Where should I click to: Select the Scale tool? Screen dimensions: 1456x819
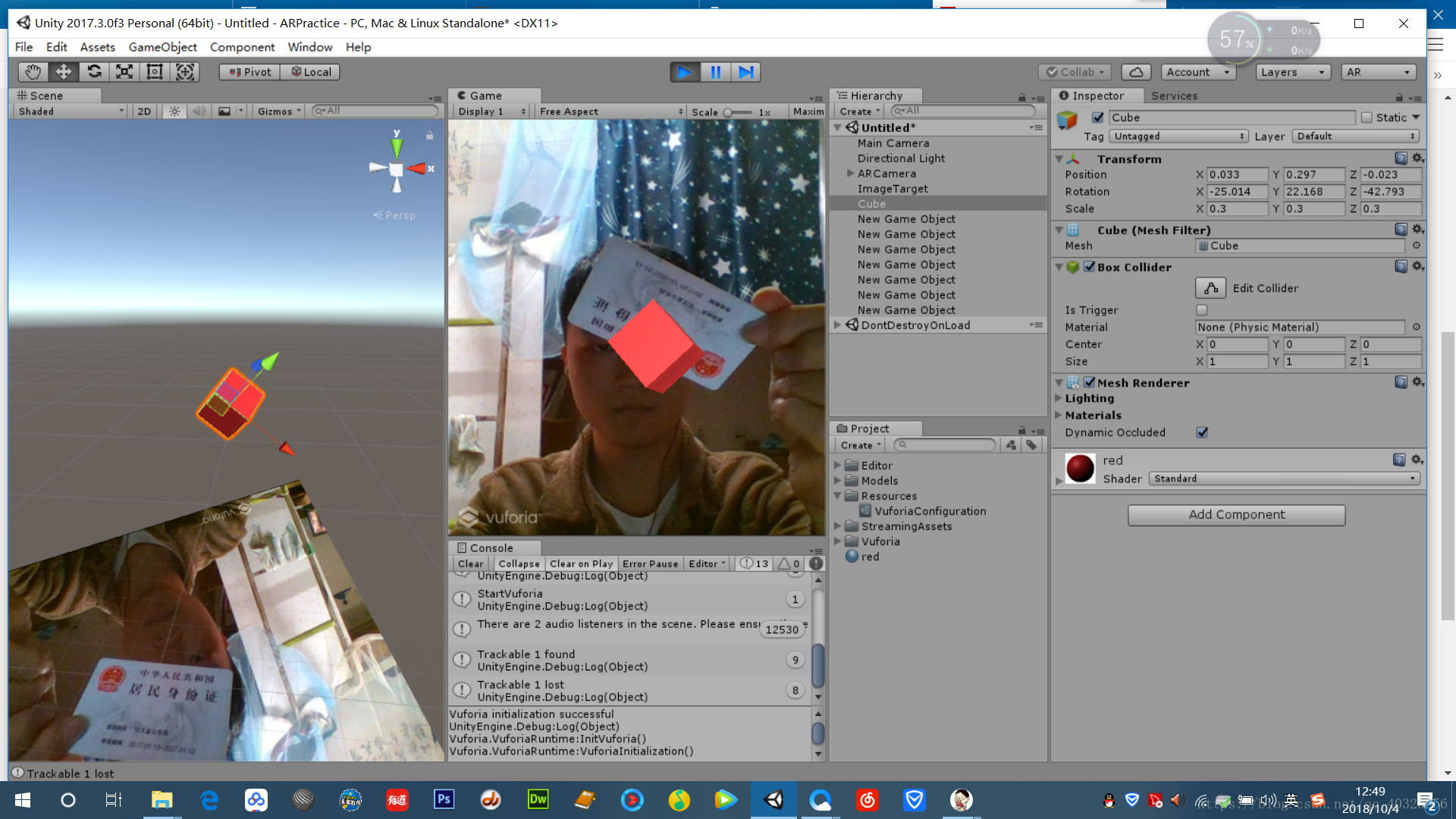tap(124, 72)
